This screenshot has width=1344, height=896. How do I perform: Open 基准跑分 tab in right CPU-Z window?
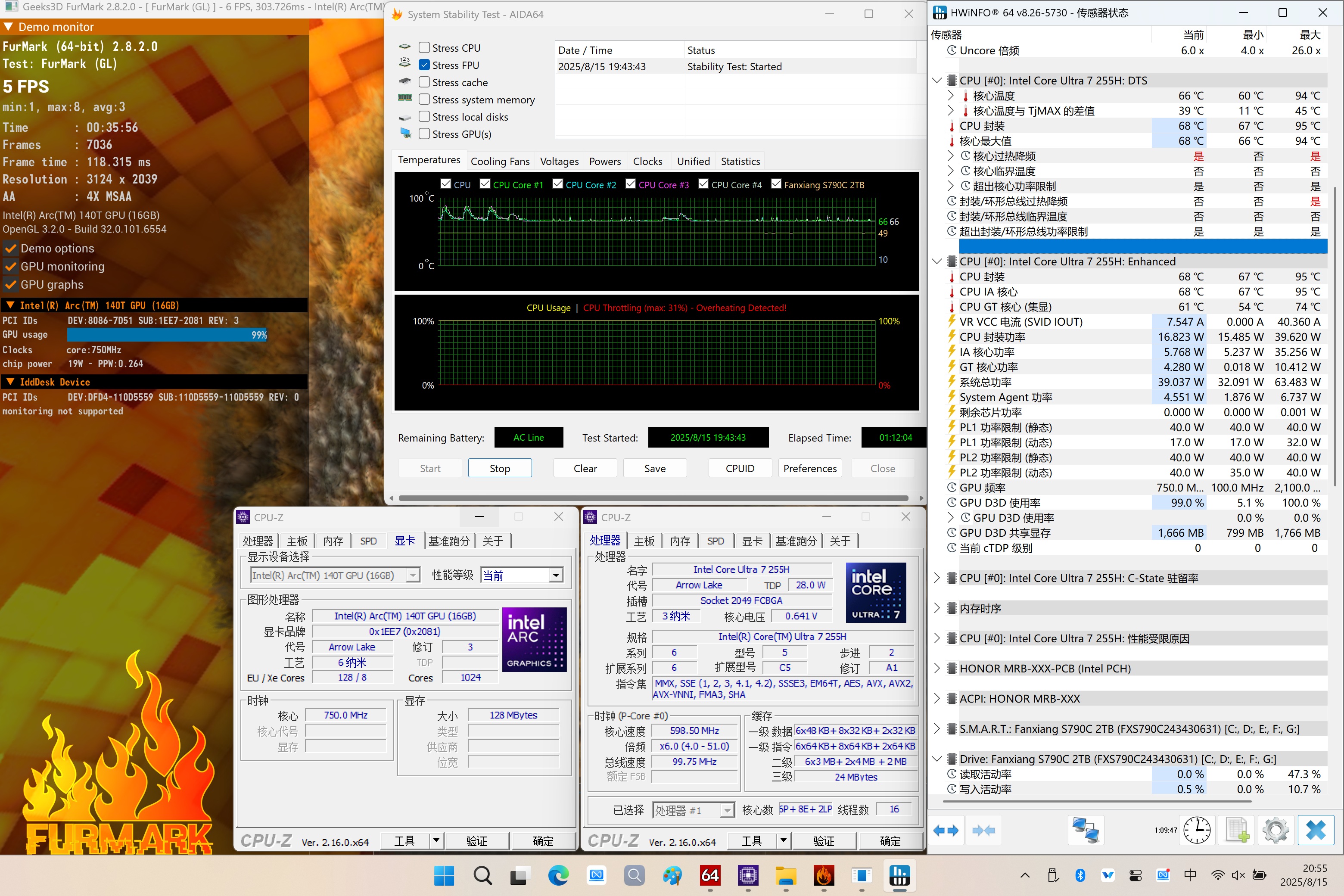tap(796, 541)
